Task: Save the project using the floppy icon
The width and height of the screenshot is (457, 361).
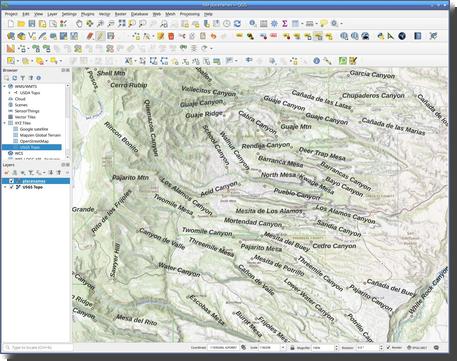Action: [32, 24]
